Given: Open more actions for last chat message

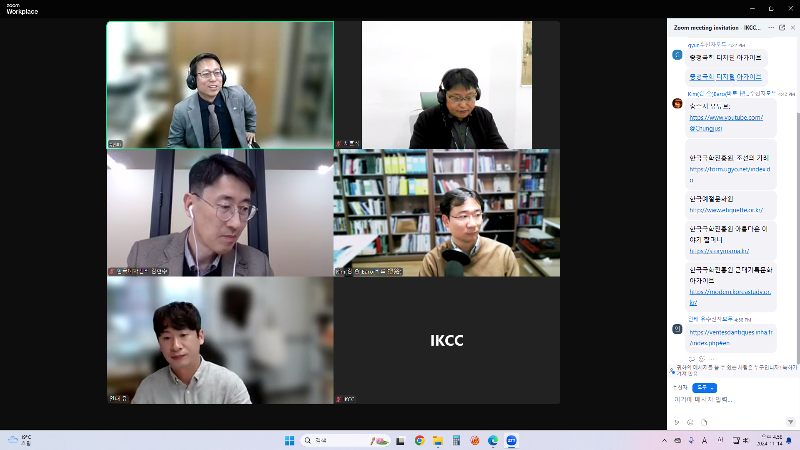Looking at the screenshot, I should point(711,357).
